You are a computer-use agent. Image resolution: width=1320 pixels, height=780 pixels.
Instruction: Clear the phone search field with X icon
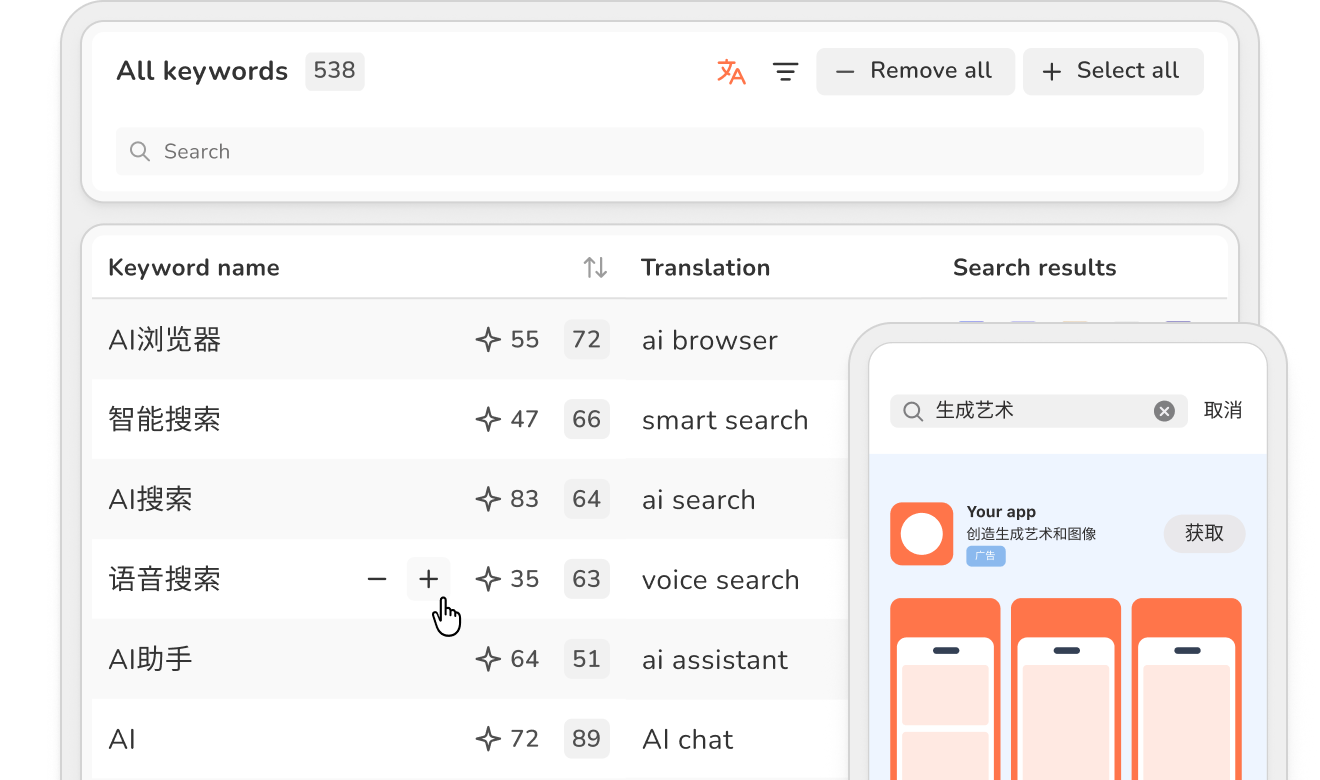1164,411
